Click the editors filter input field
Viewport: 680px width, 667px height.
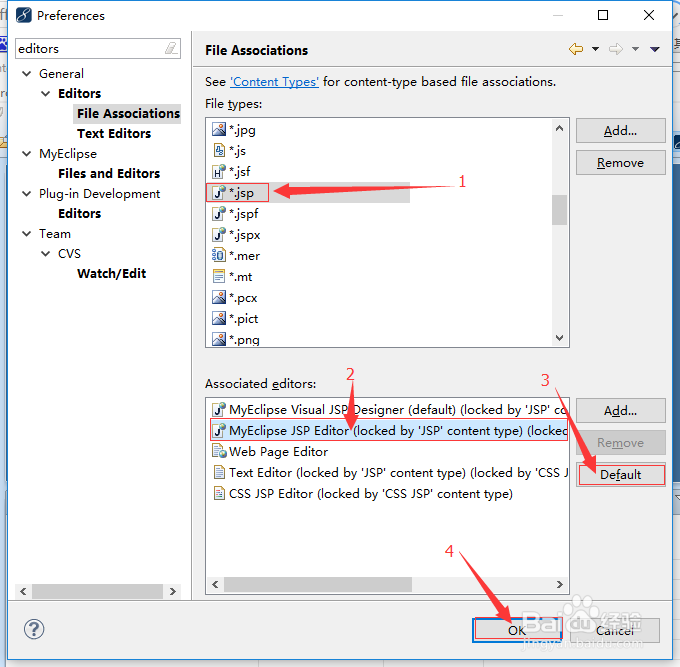click(x=98, y=48)
